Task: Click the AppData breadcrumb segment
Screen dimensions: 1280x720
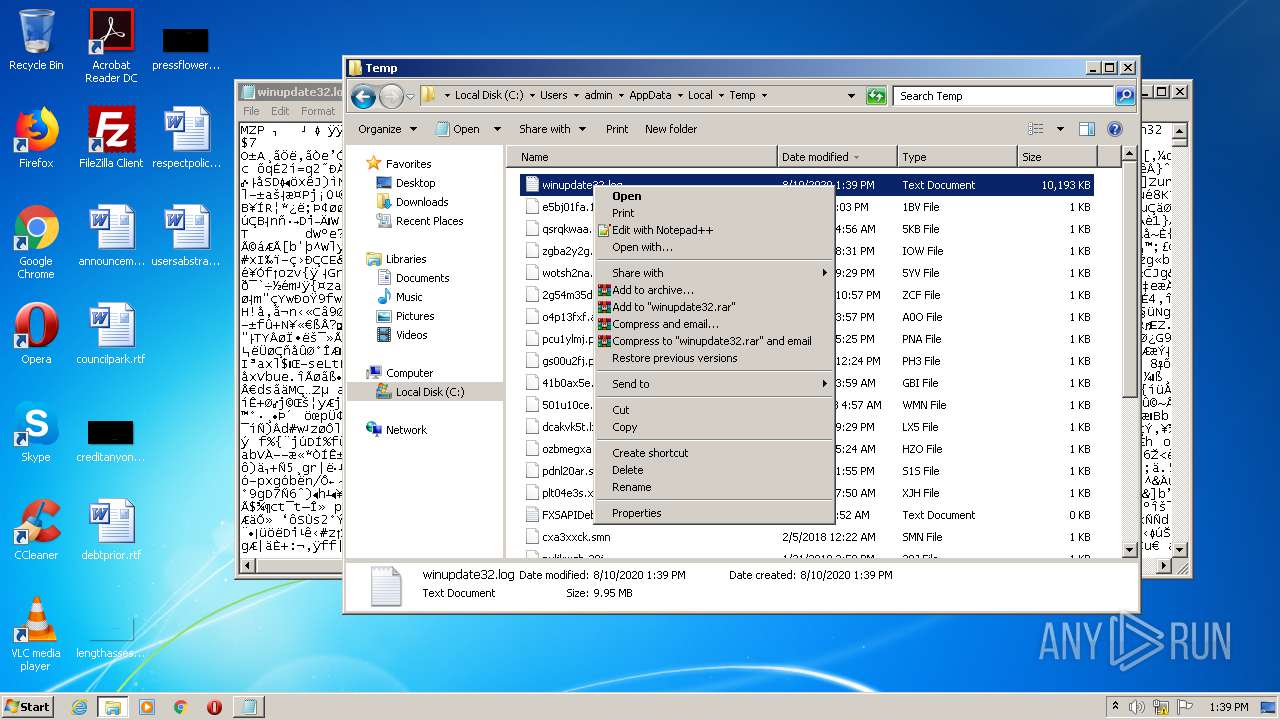Action: pos(649,96)
